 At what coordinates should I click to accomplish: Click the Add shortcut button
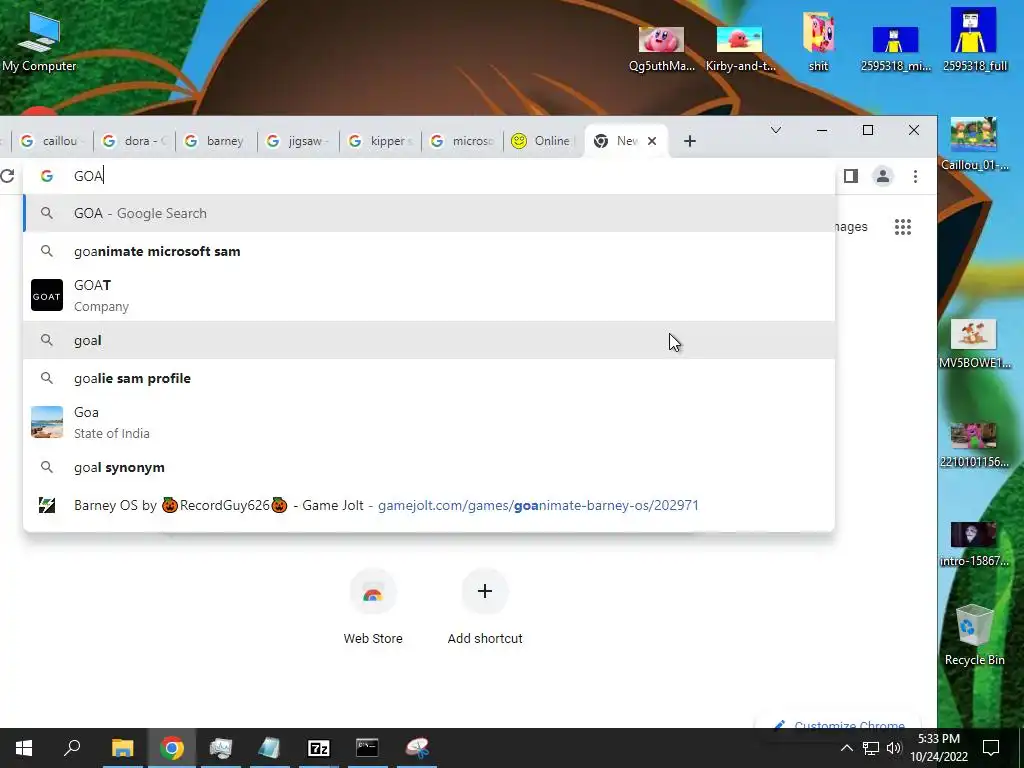click(x=485, y=607)
